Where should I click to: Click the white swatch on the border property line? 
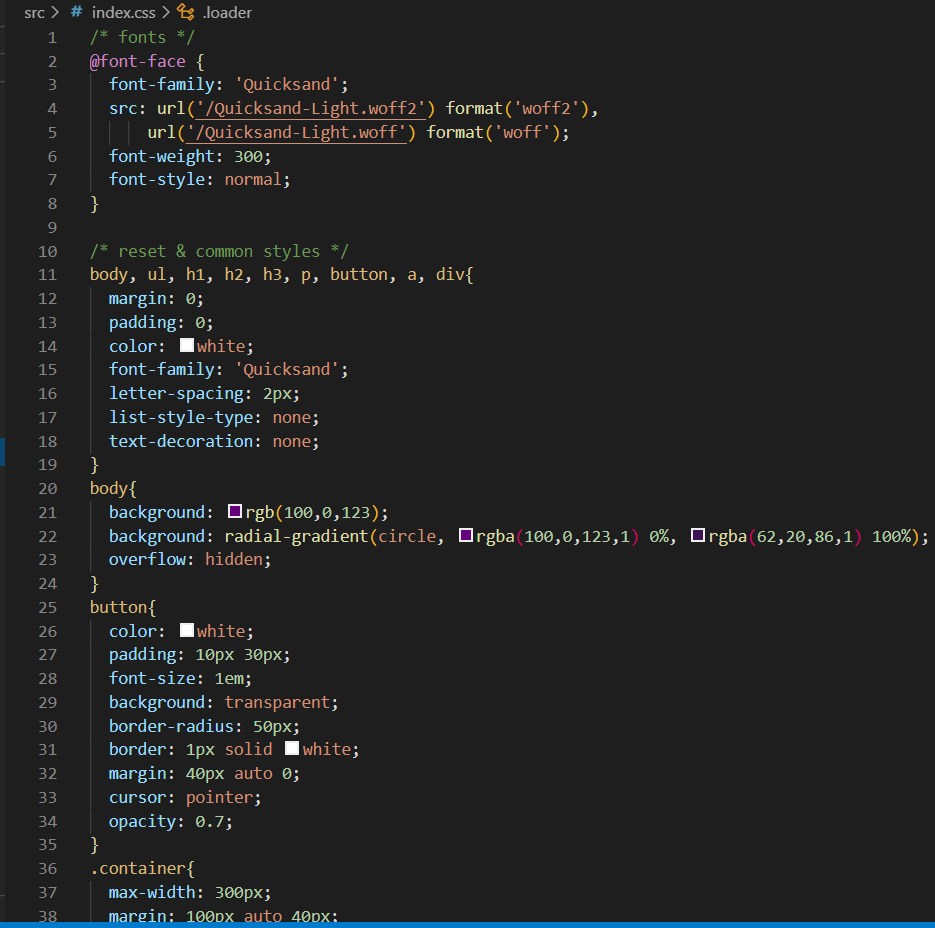click(291, 749)
